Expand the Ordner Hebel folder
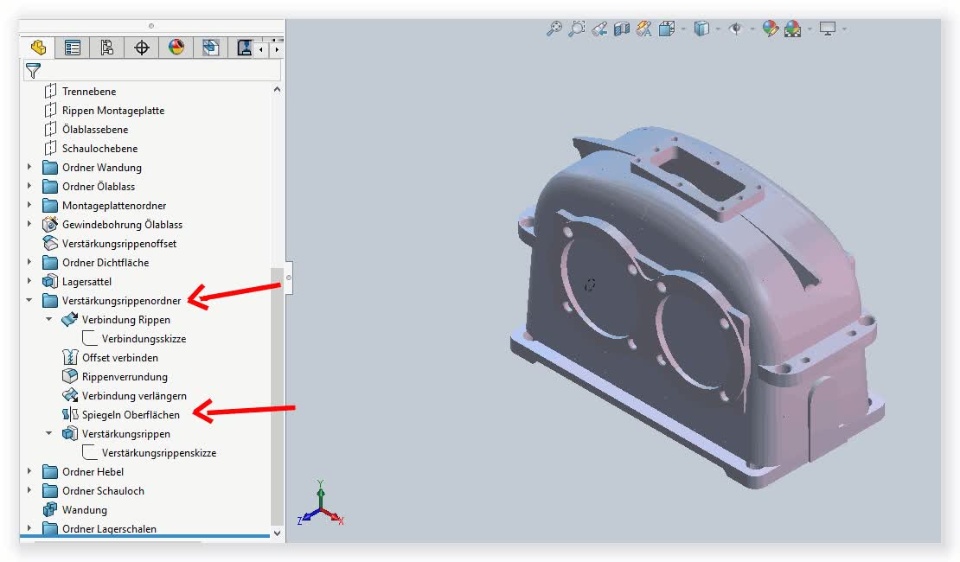This screenshot has width=960, height=562. tap(29, 471)
